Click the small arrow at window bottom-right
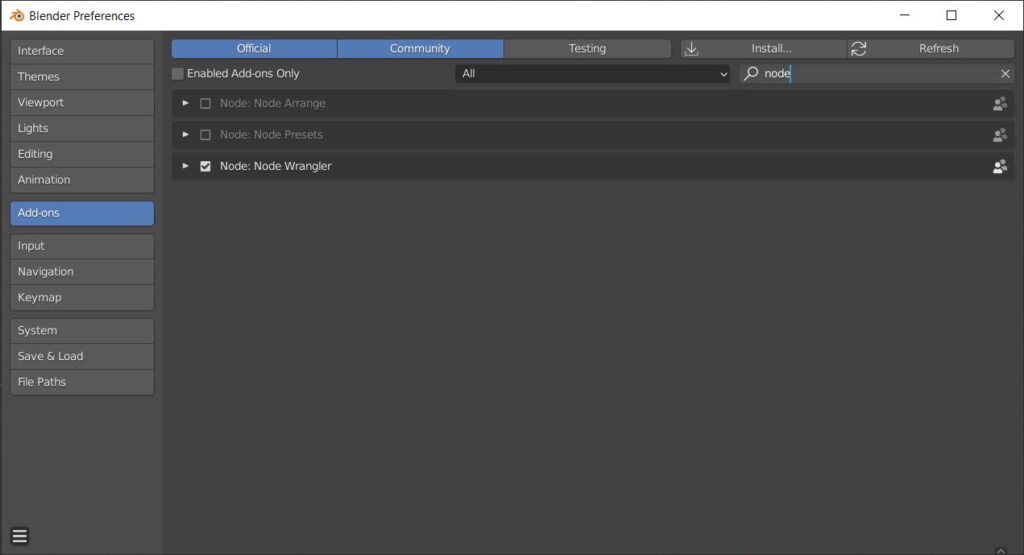The width and height of the screenshot is (1024, 555). [x=1000, y=550]
